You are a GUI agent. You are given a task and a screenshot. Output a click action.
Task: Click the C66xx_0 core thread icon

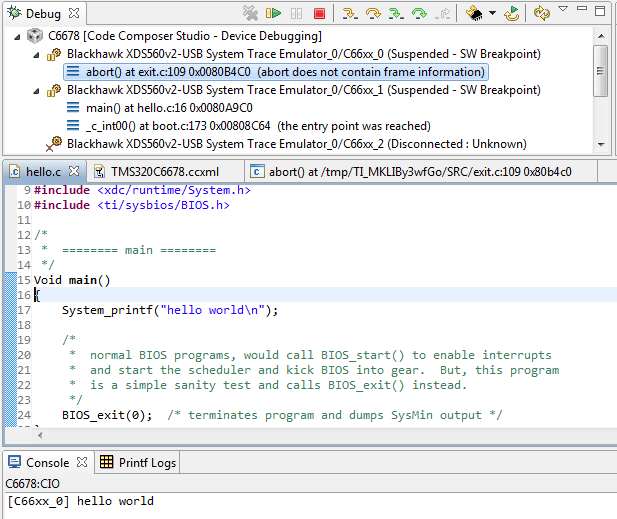tap(54, 54)
